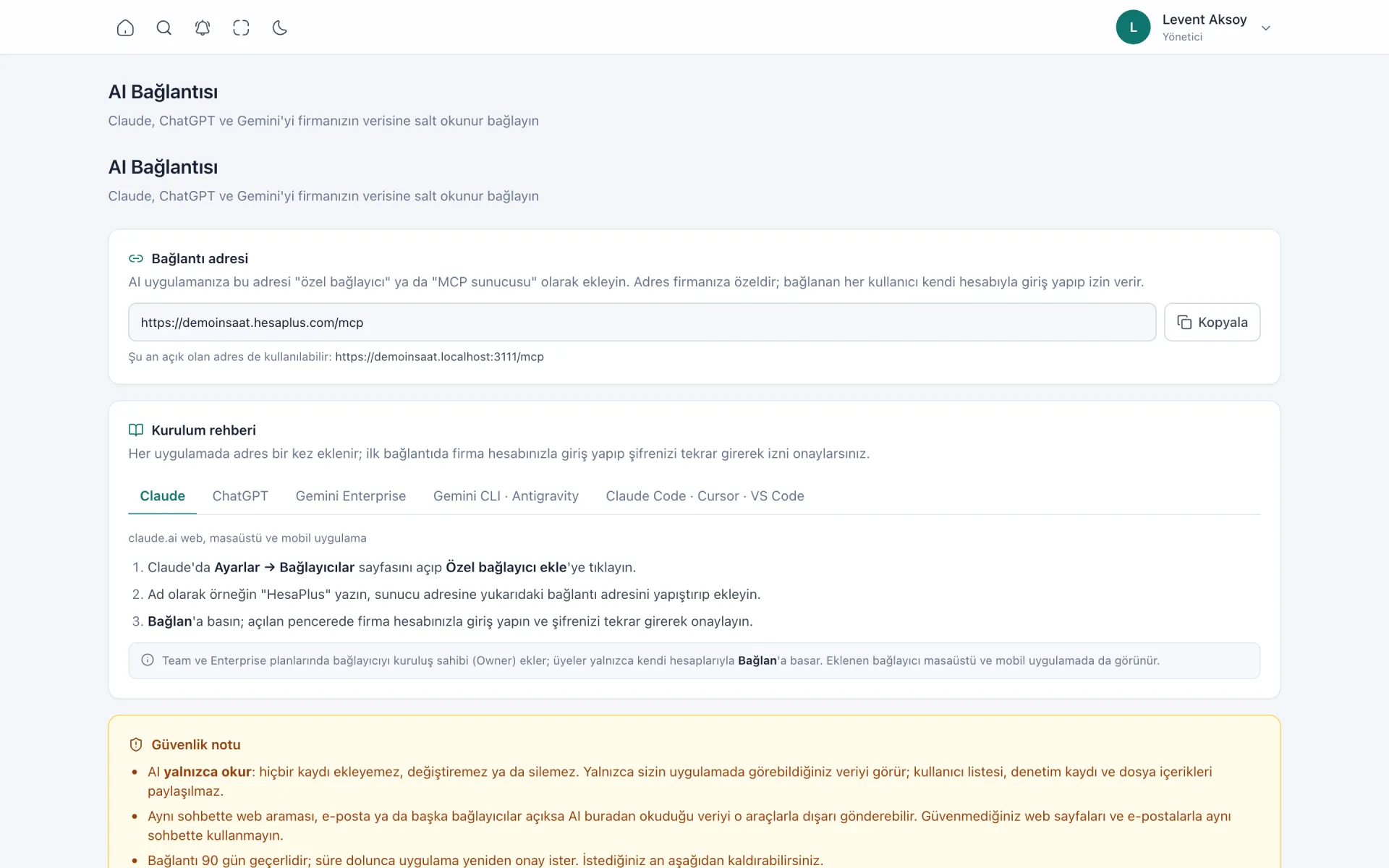Screen dimensions: 1389x868
Task: Click step 3 starting with Bağlan'a basın
Action: pyautogui.click(x=450, y=621)
